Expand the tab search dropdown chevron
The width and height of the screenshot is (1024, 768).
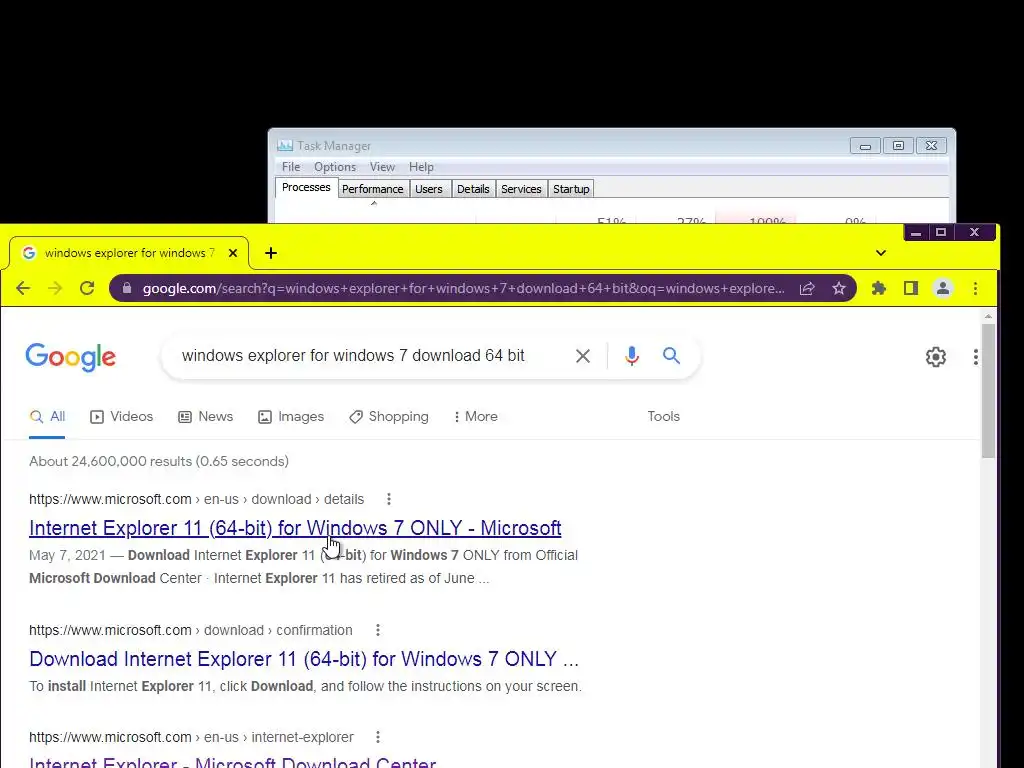(x=881, y=253)
